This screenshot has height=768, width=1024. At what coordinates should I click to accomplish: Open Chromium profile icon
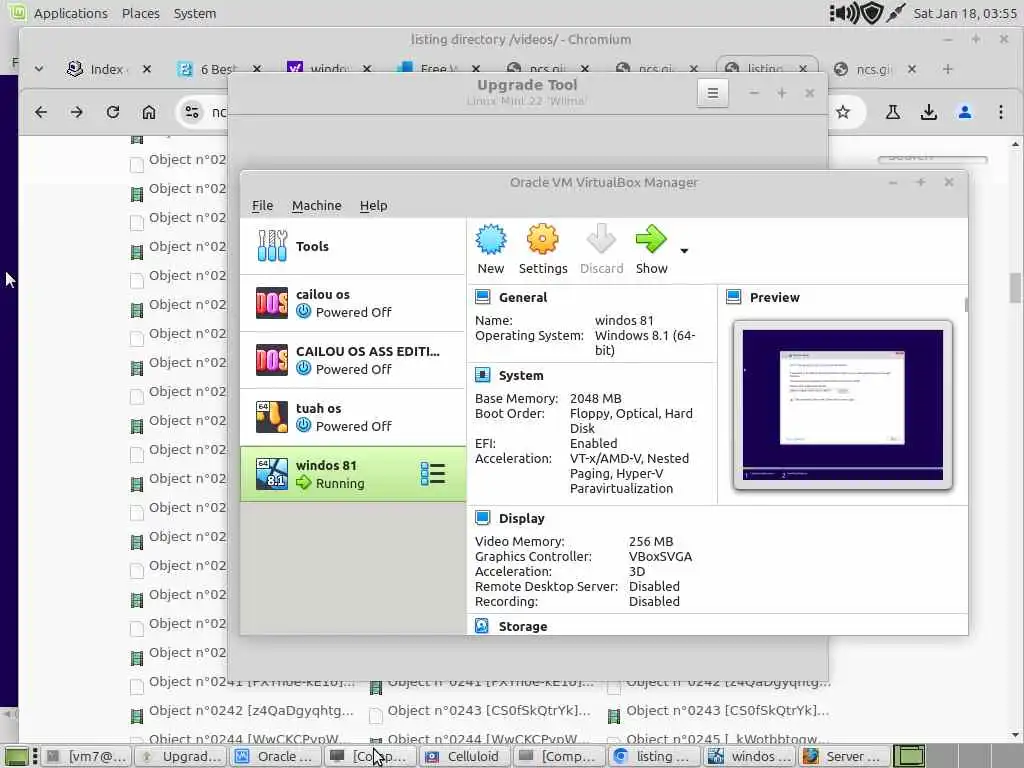965,112
